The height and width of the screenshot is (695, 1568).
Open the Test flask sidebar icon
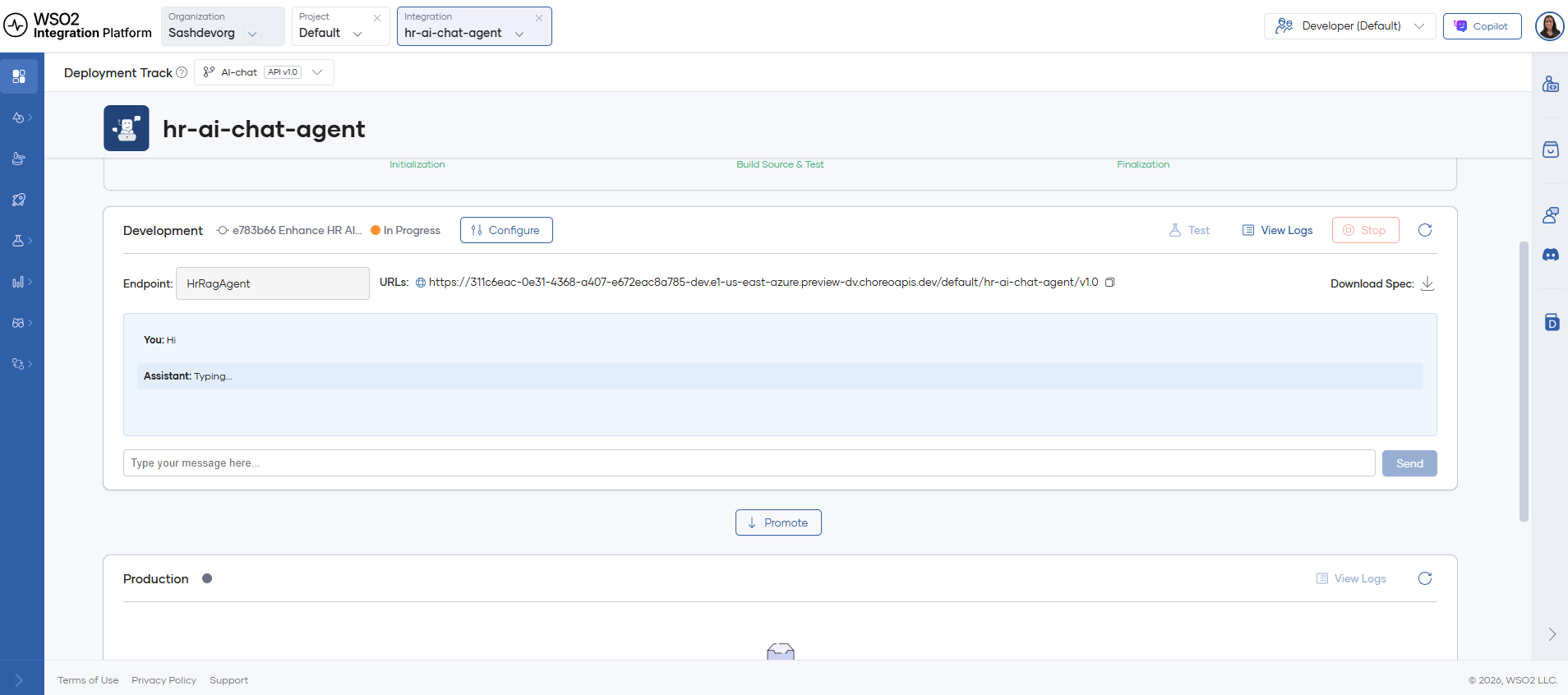pos(19,241)
